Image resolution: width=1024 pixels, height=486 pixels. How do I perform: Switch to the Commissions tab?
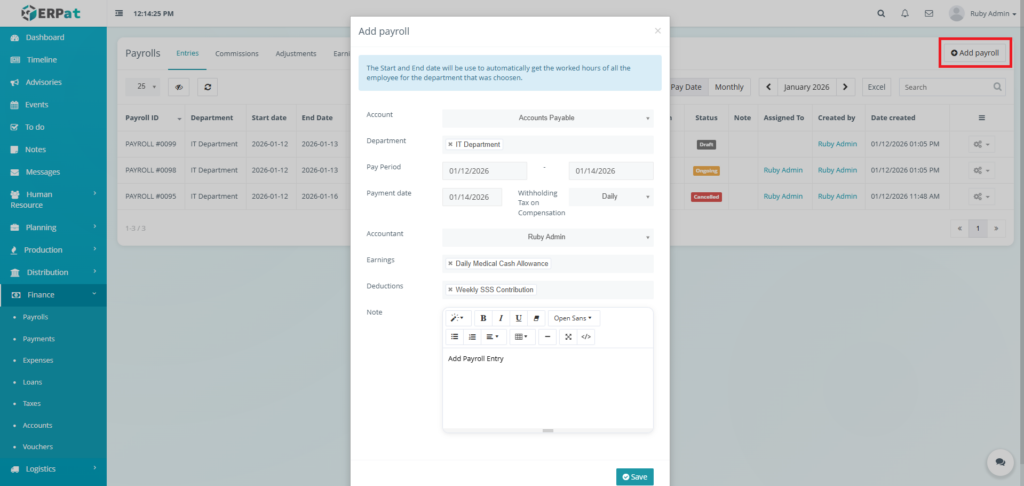coord(237,54)
